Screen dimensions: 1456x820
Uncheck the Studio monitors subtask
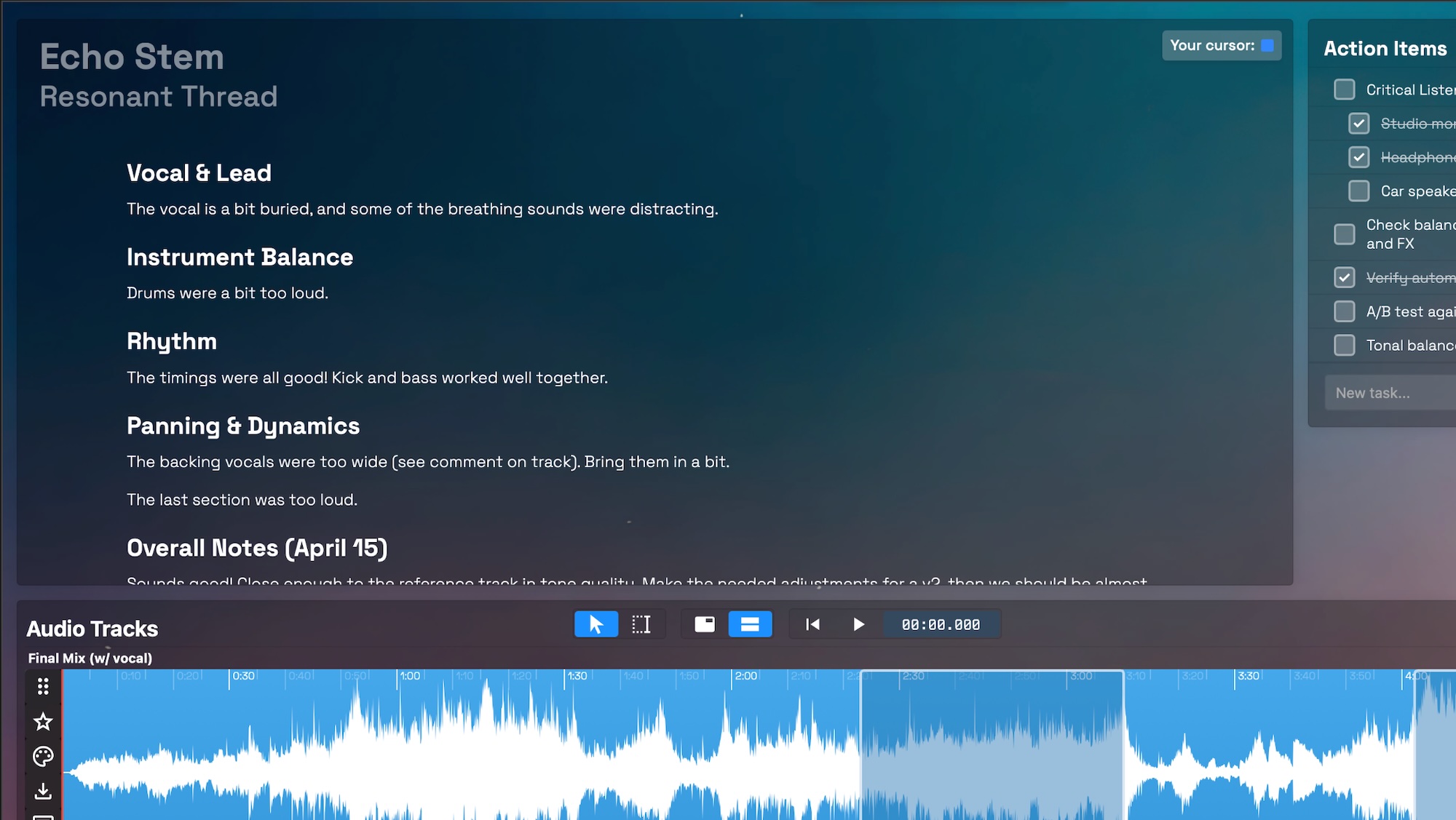coord(1358,124)
